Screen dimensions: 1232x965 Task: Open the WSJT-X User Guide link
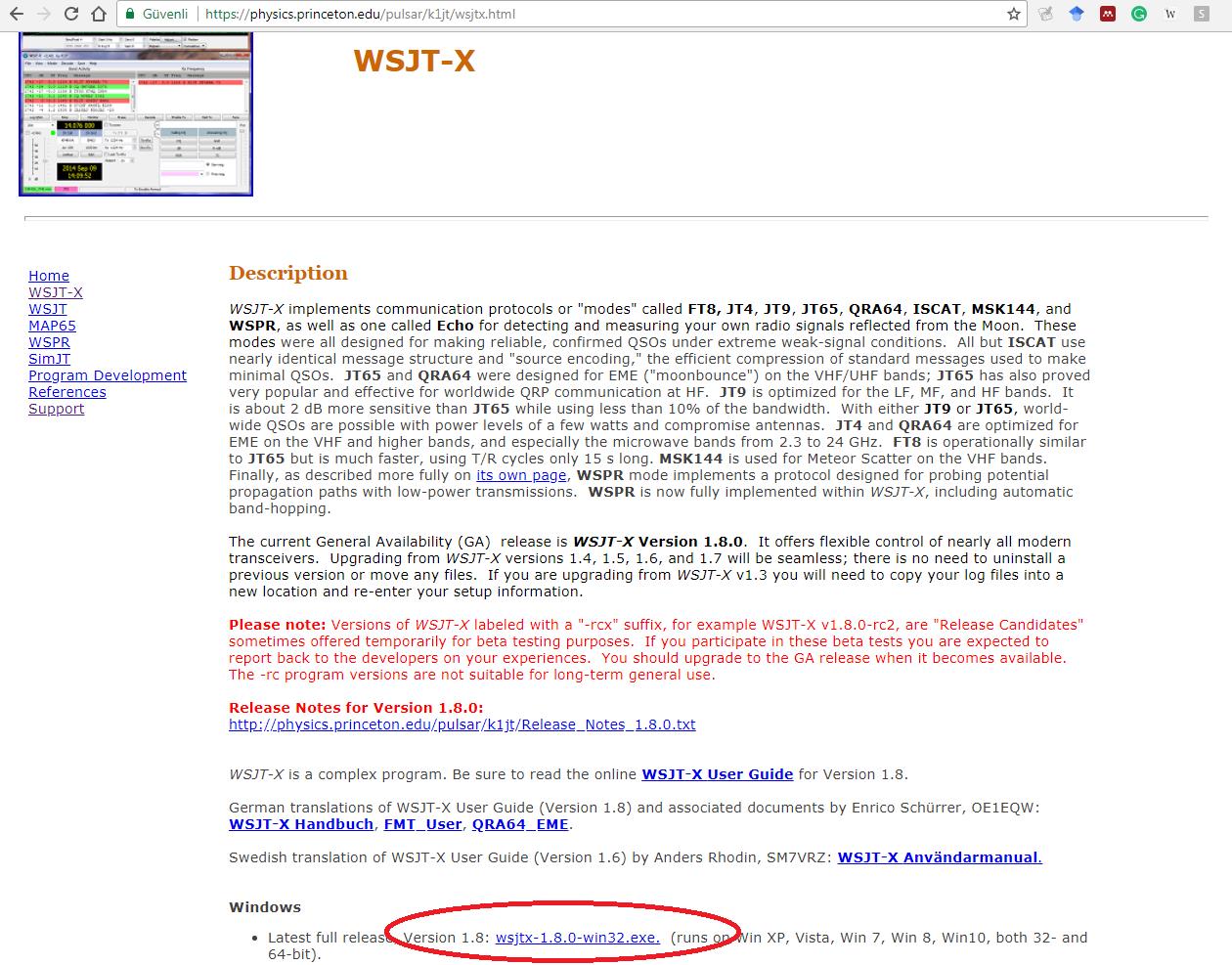pyautogui.click(x=718, y=774)
